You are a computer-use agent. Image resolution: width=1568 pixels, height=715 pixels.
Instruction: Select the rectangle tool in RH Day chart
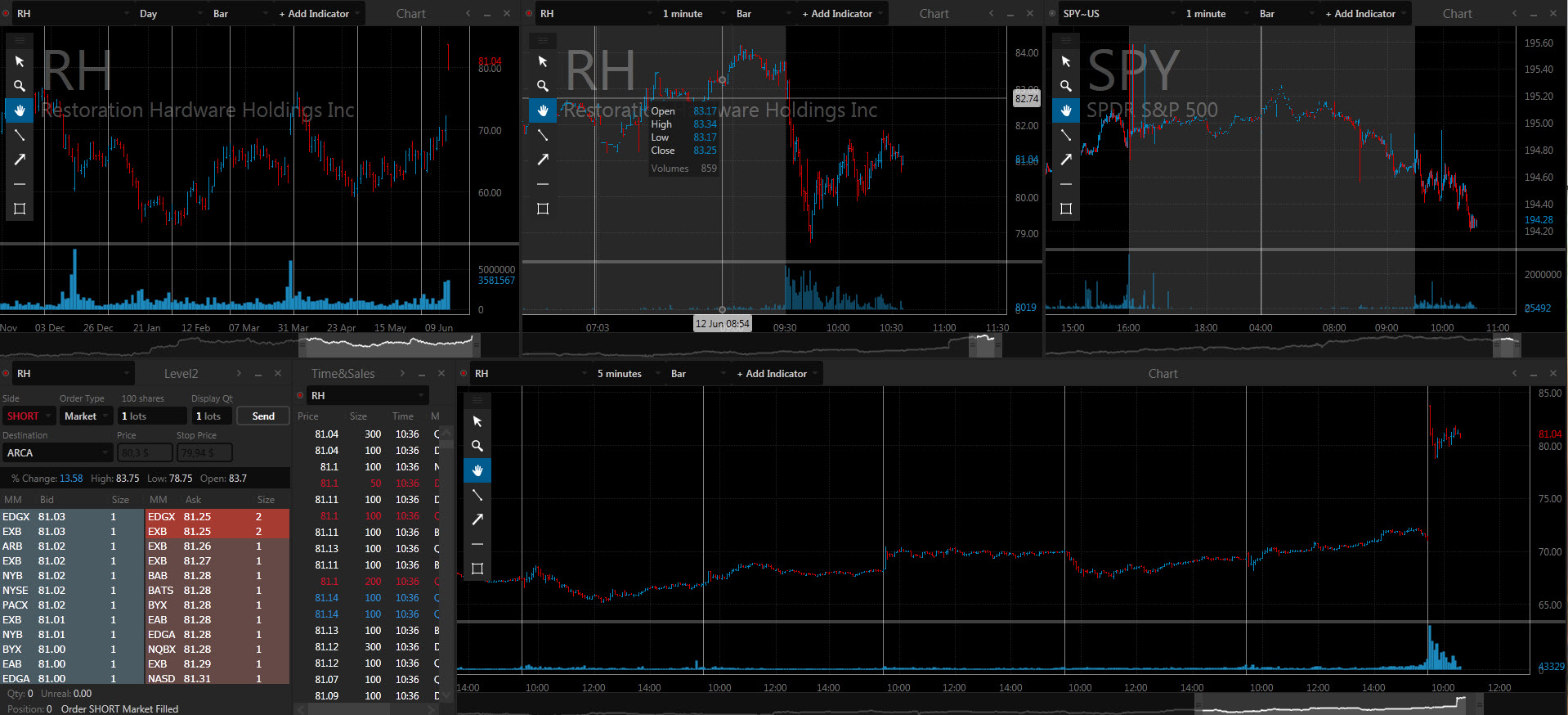click(20, 209)
